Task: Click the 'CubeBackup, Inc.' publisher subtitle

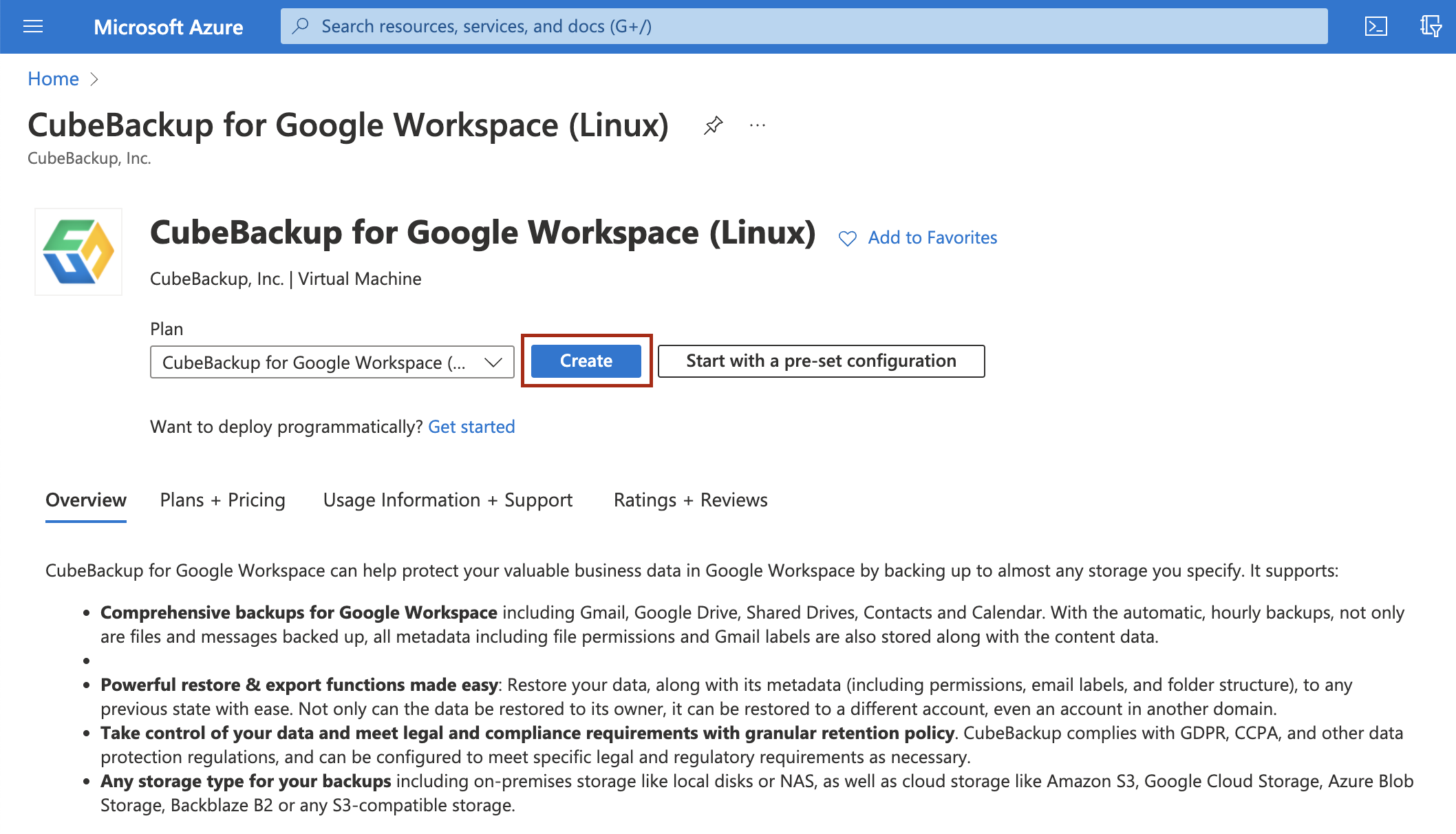Action: click(x=89, y=158)
